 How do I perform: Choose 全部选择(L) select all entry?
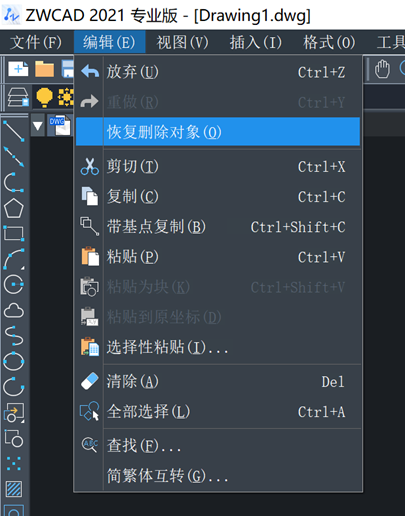tap(218, 412)
